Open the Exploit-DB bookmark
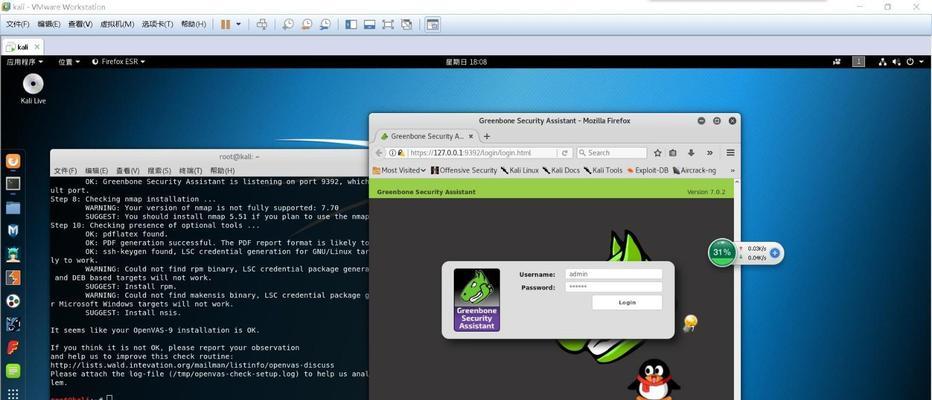 (647, 170)
